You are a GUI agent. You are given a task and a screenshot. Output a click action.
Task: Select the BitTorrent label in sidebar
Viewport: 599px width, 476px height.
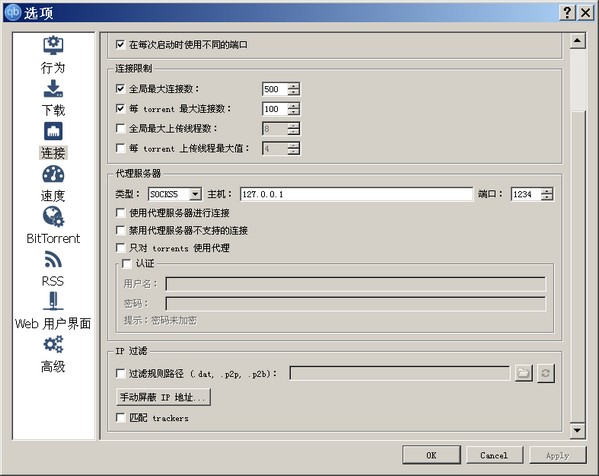(53, 238)
